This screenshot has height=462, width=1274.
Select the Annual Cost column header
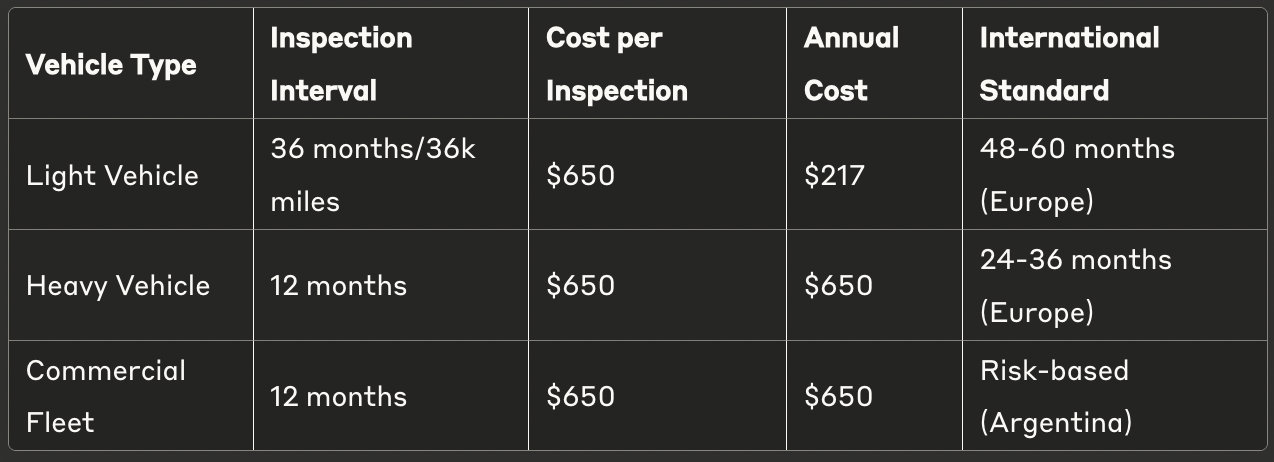[851, 64]
